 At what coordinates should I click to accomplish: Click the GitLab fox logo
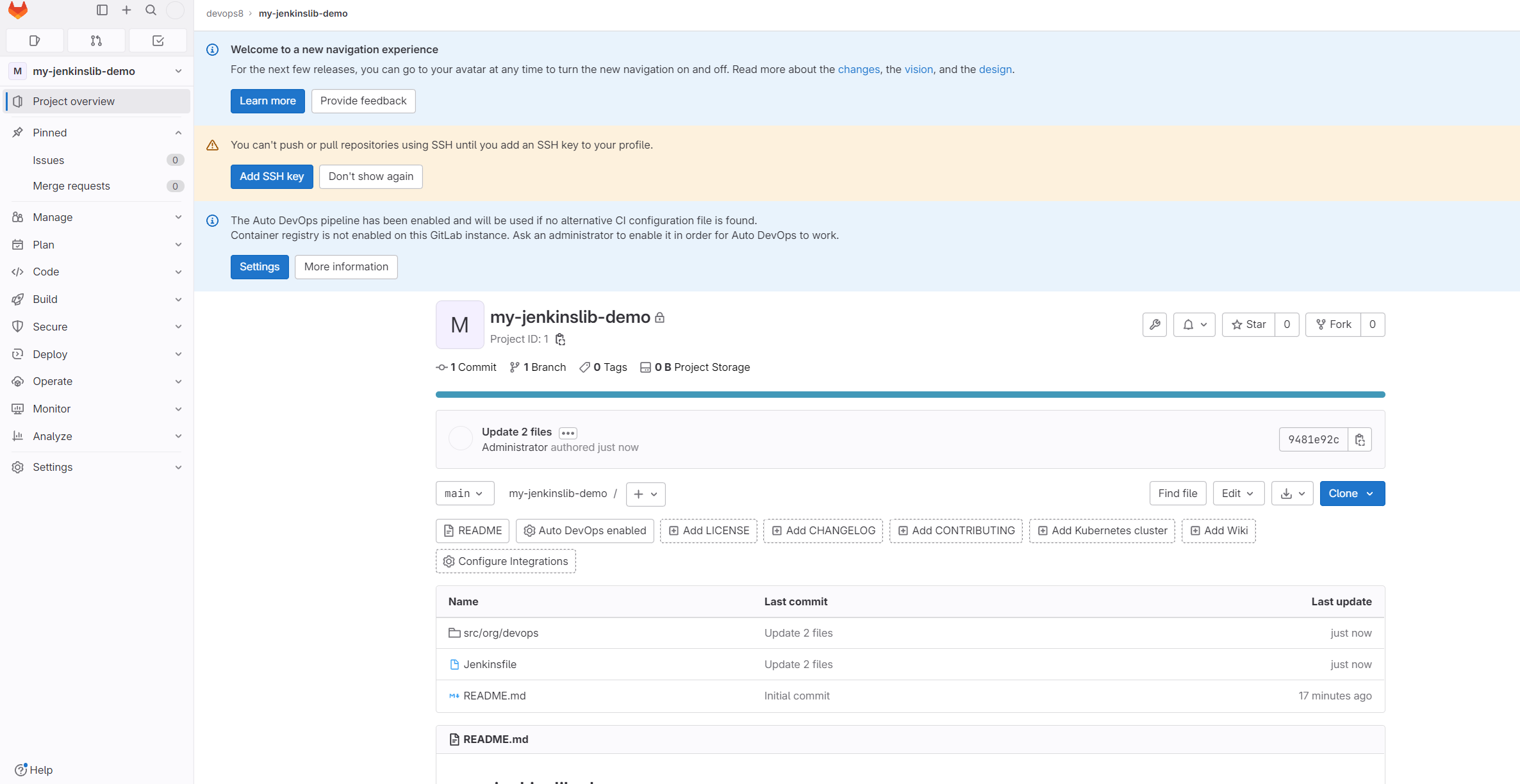pyautogui.click(x=18, y=10)
